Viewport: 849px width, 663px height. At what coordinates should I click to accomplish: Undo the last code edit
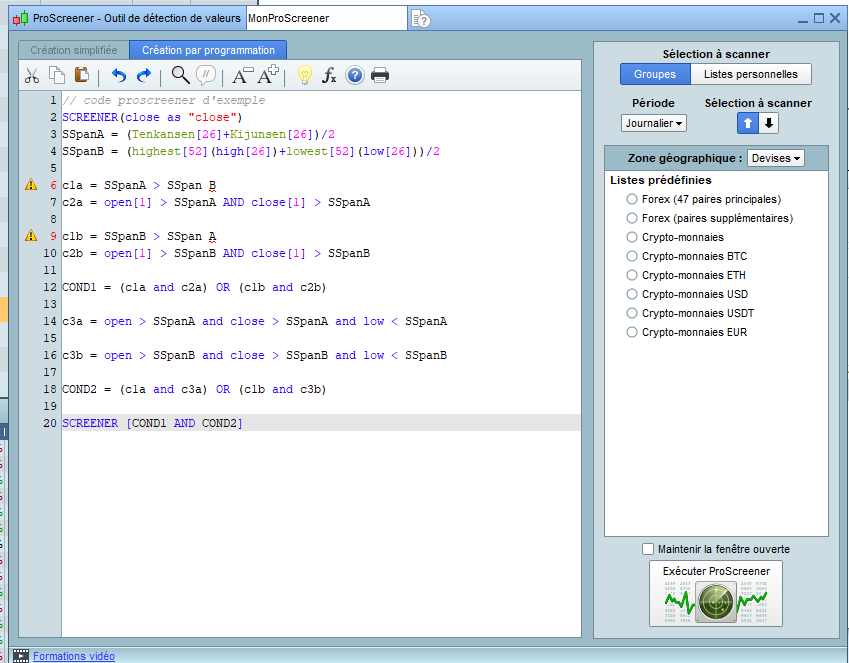pyautogui.click(x=119, y=75)
